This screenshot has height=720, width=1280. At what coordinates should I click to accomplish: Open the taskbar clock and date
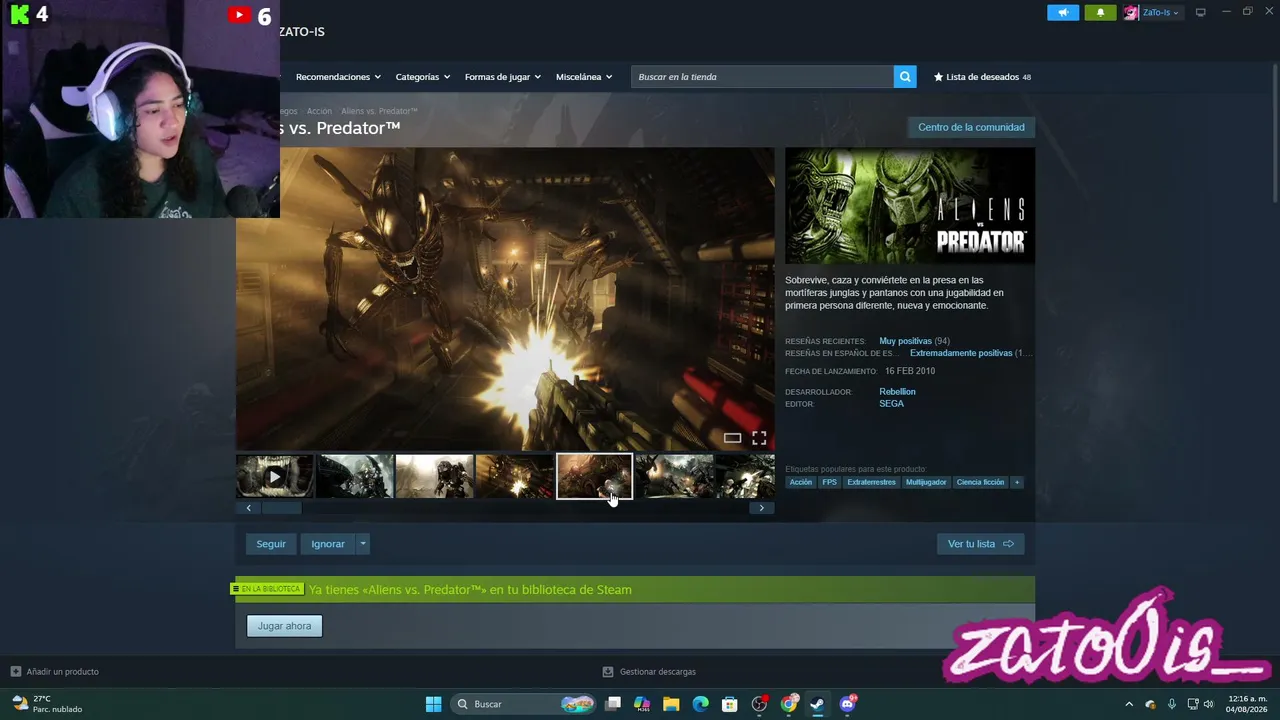coord(1247,704)
